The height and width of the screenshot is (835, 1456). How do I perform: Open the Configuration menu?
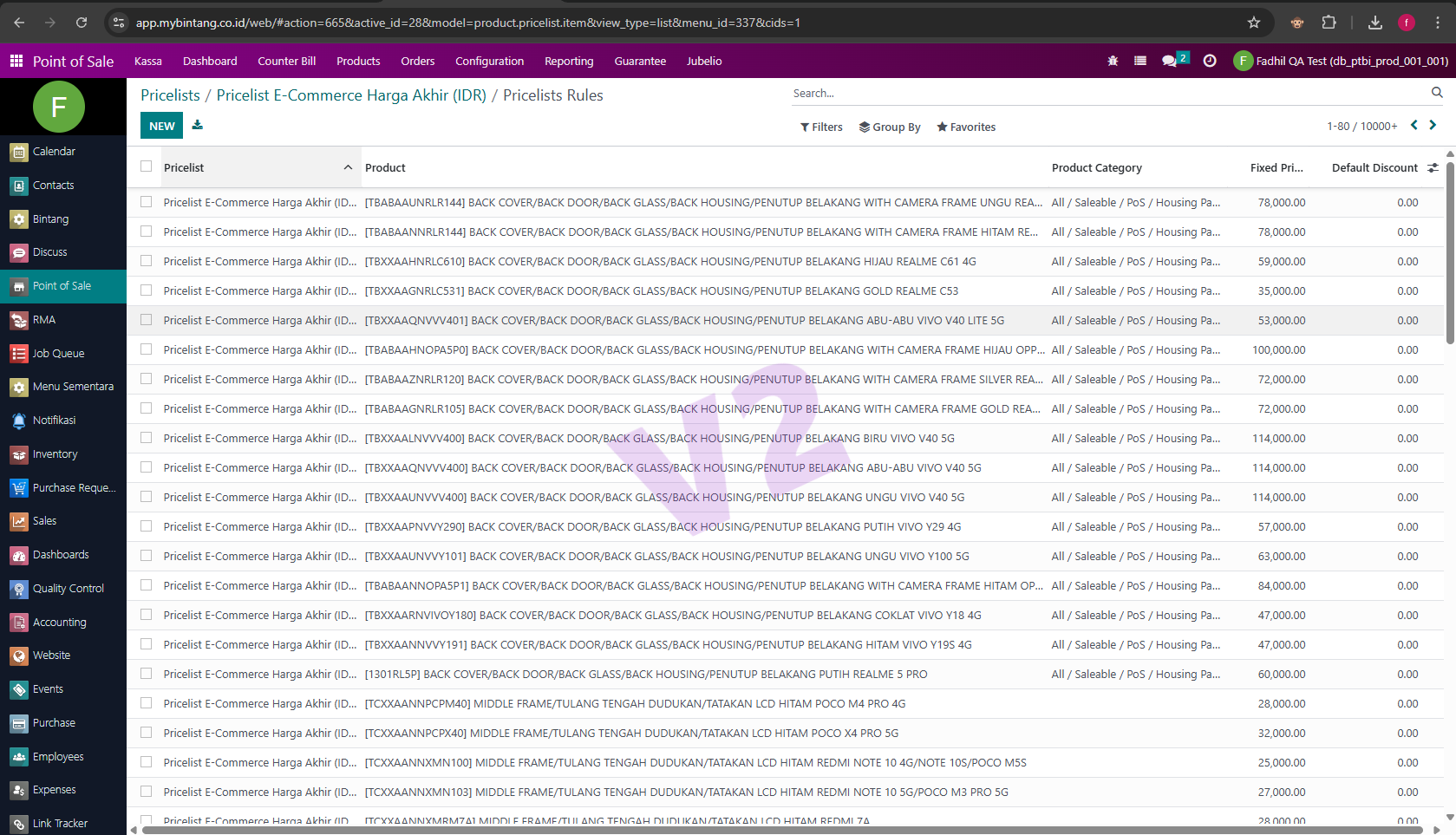pos(489,61)
